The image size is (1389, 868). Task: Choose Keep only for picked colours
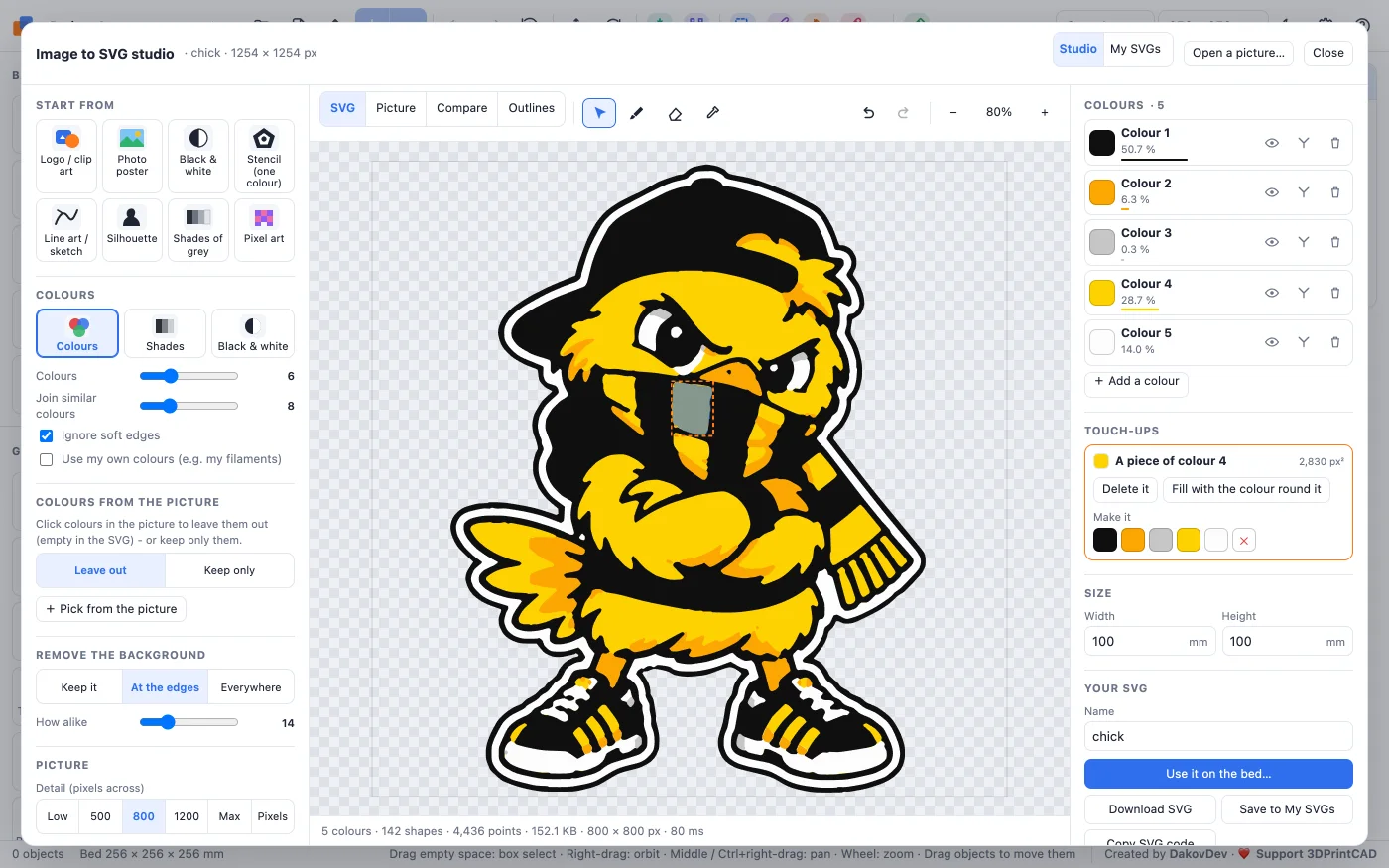[x=229, y=570]
